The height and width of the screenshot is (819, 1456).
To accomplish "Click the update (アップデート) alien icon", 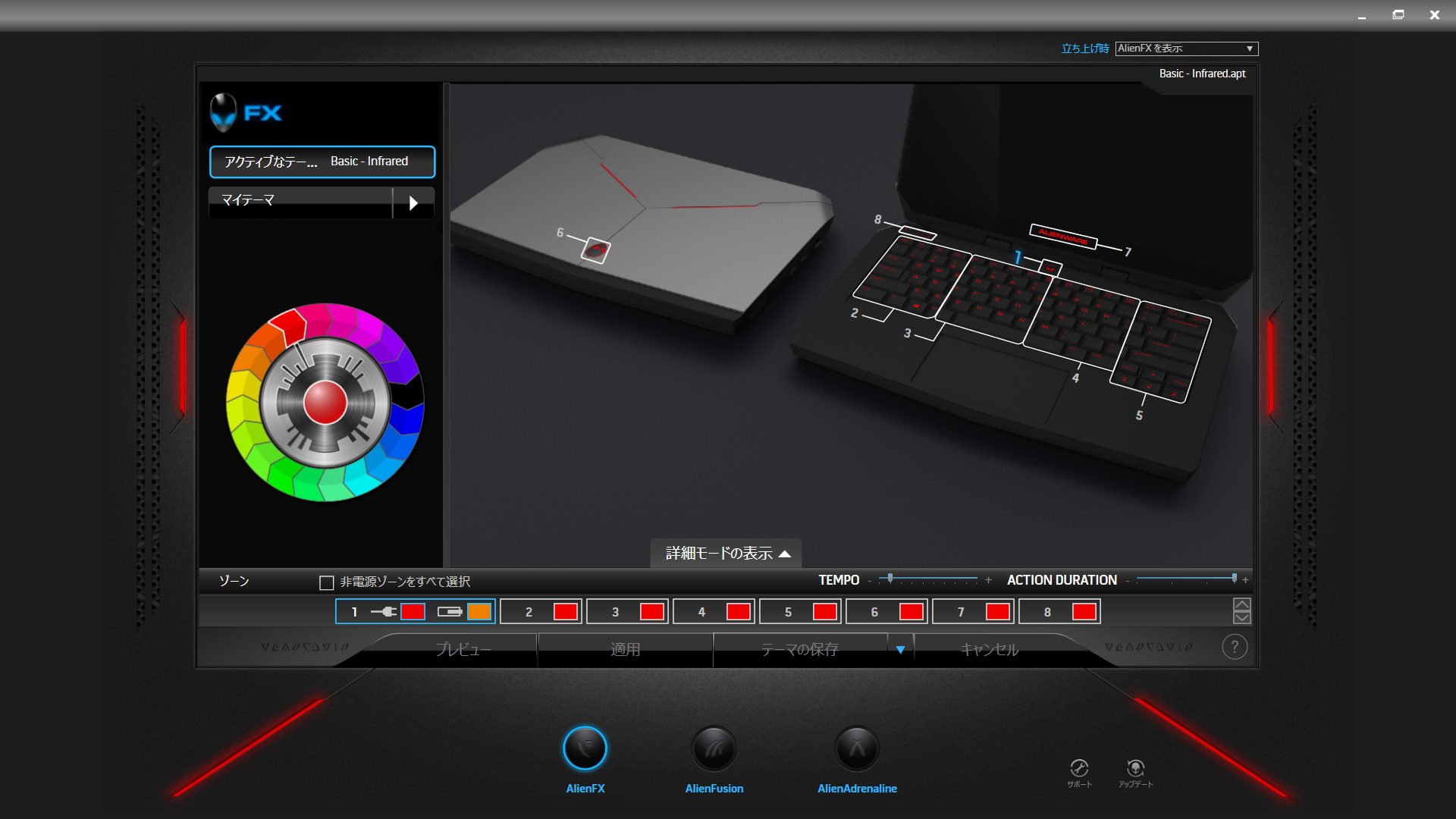I will pyautogui.click(x=1135, y=768).
